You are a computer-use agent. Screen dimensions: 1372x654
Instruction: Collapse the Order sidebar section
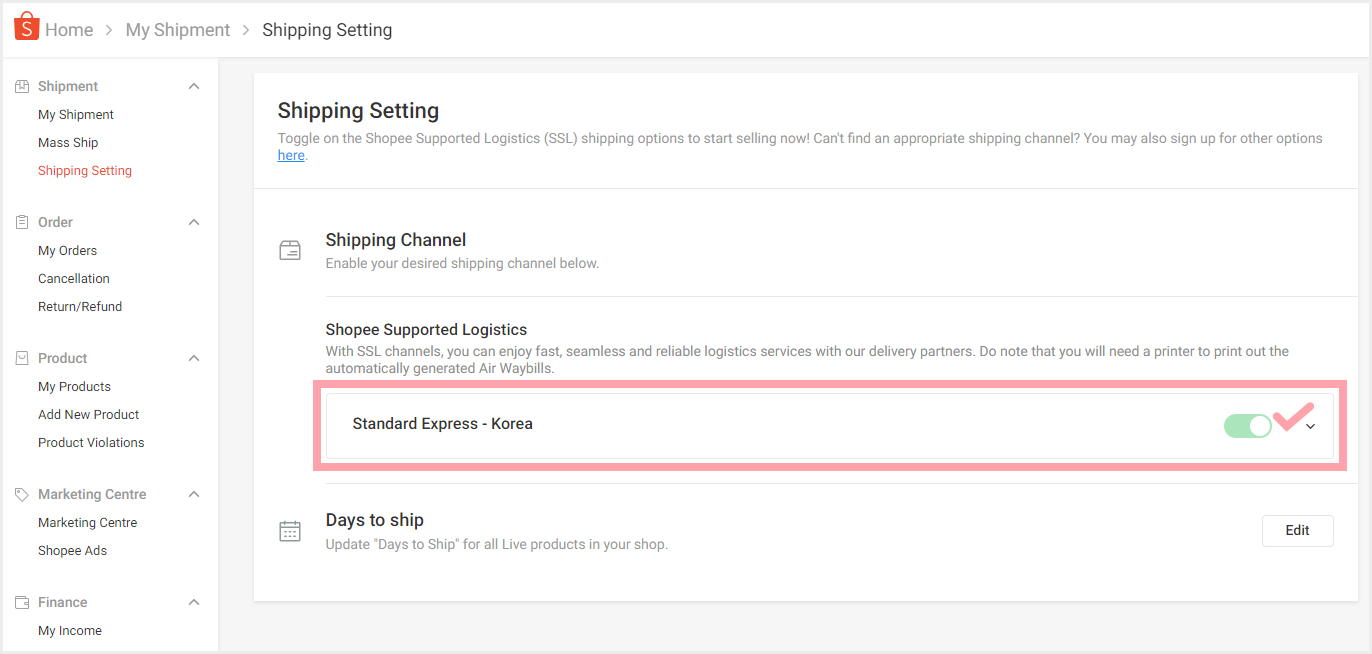coord(194,222)
